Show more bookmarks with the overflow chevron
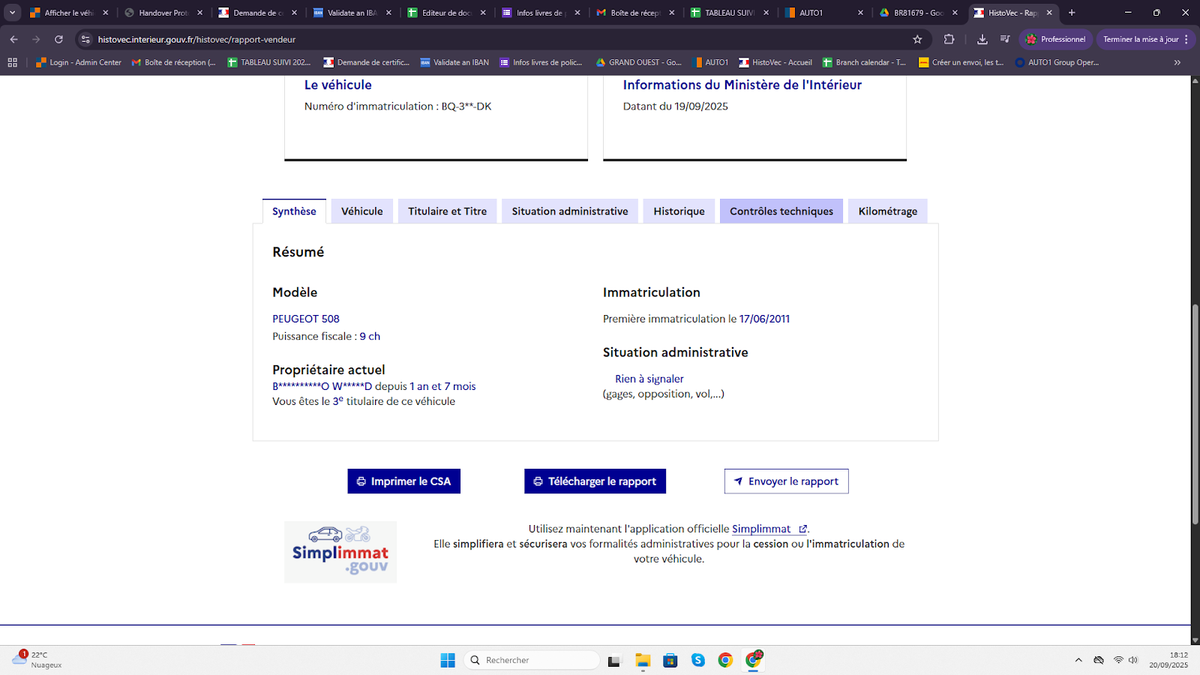1200x675 pixels. pyautogui.click(x=1176, y=62)
